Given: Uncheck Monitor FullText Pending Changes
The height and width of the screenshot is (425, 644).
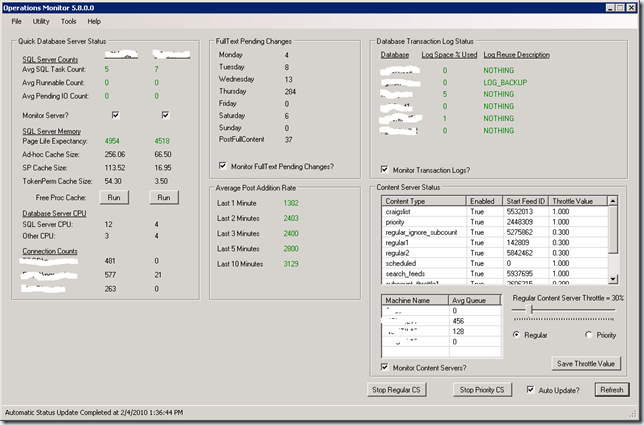Looking at the screenshot, I should (223, 166).
